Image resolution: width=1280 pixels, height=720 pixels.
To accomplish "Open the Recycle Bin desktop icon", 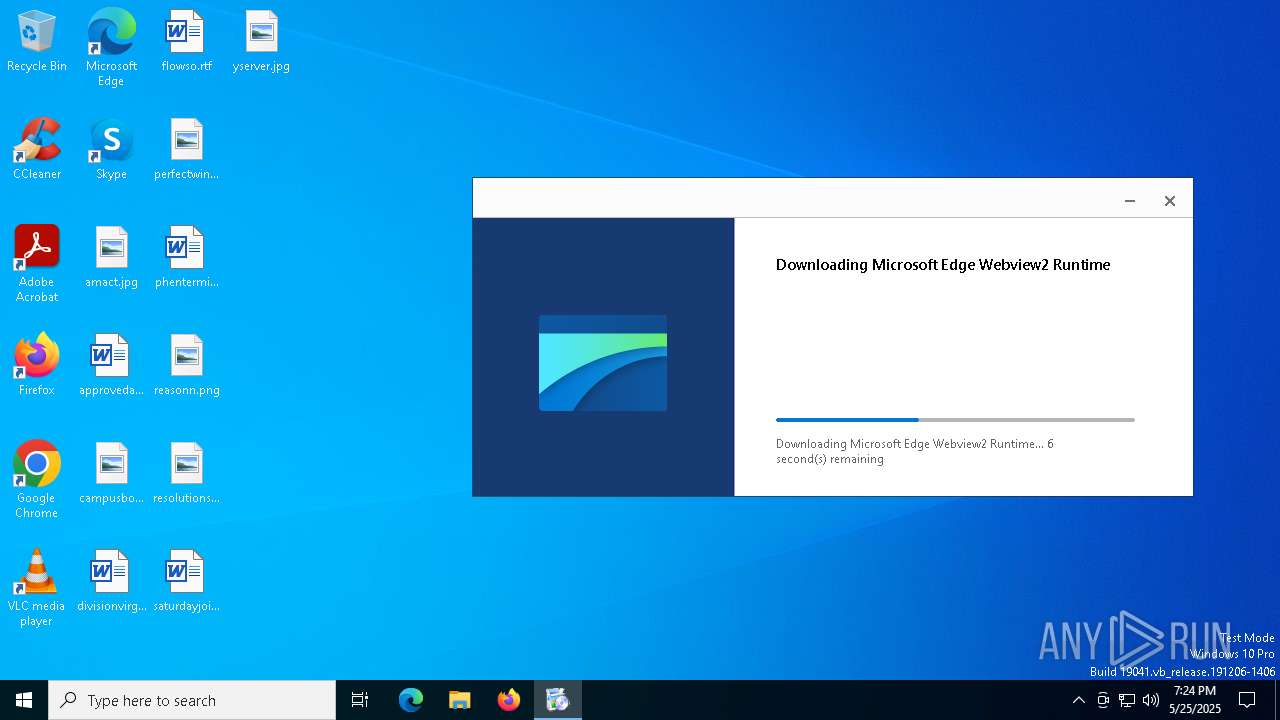I will click(x=37, y=42).
